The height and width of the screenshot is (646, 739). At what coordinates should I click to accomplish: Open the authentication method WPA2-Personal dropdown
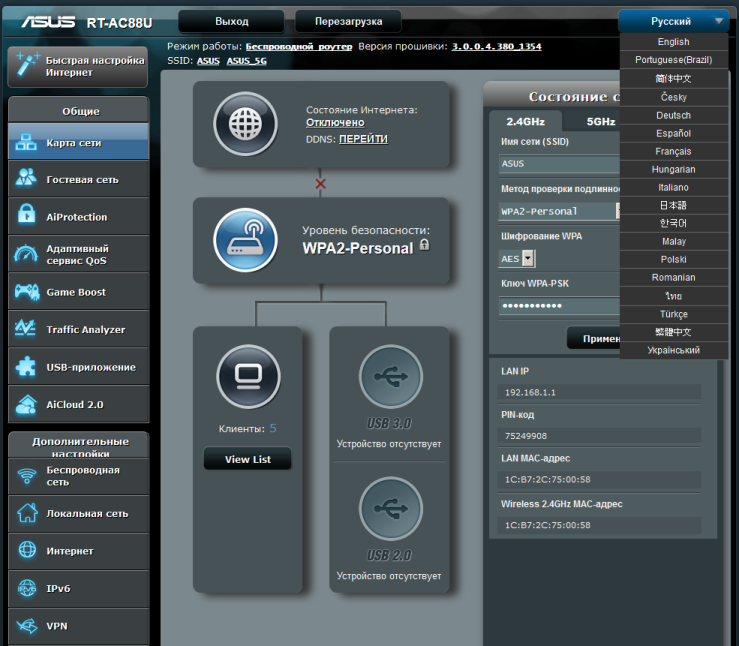click(x=559, y=211)
